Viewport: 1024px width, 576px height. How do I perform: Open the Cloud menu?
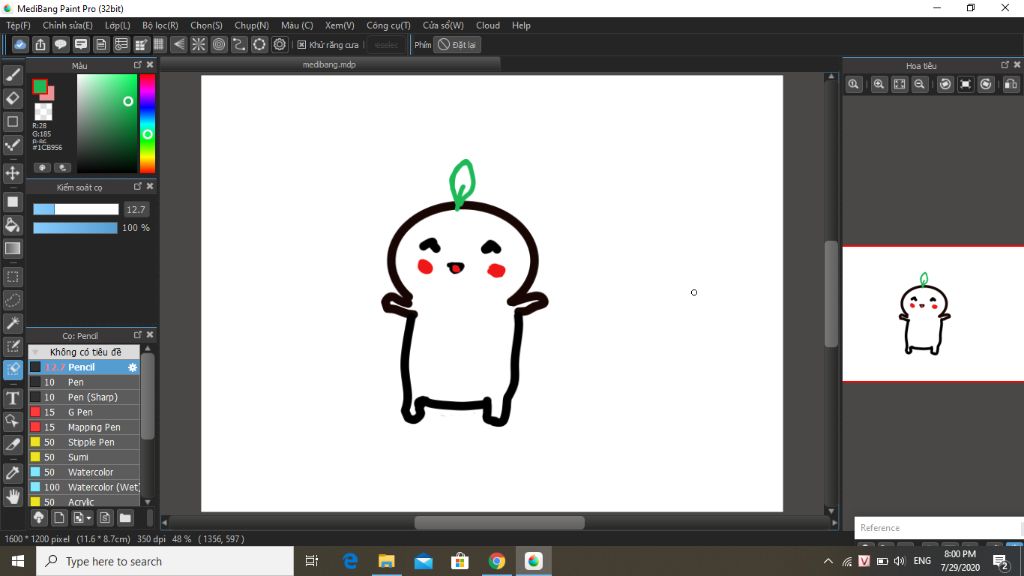tap(488, 25)
